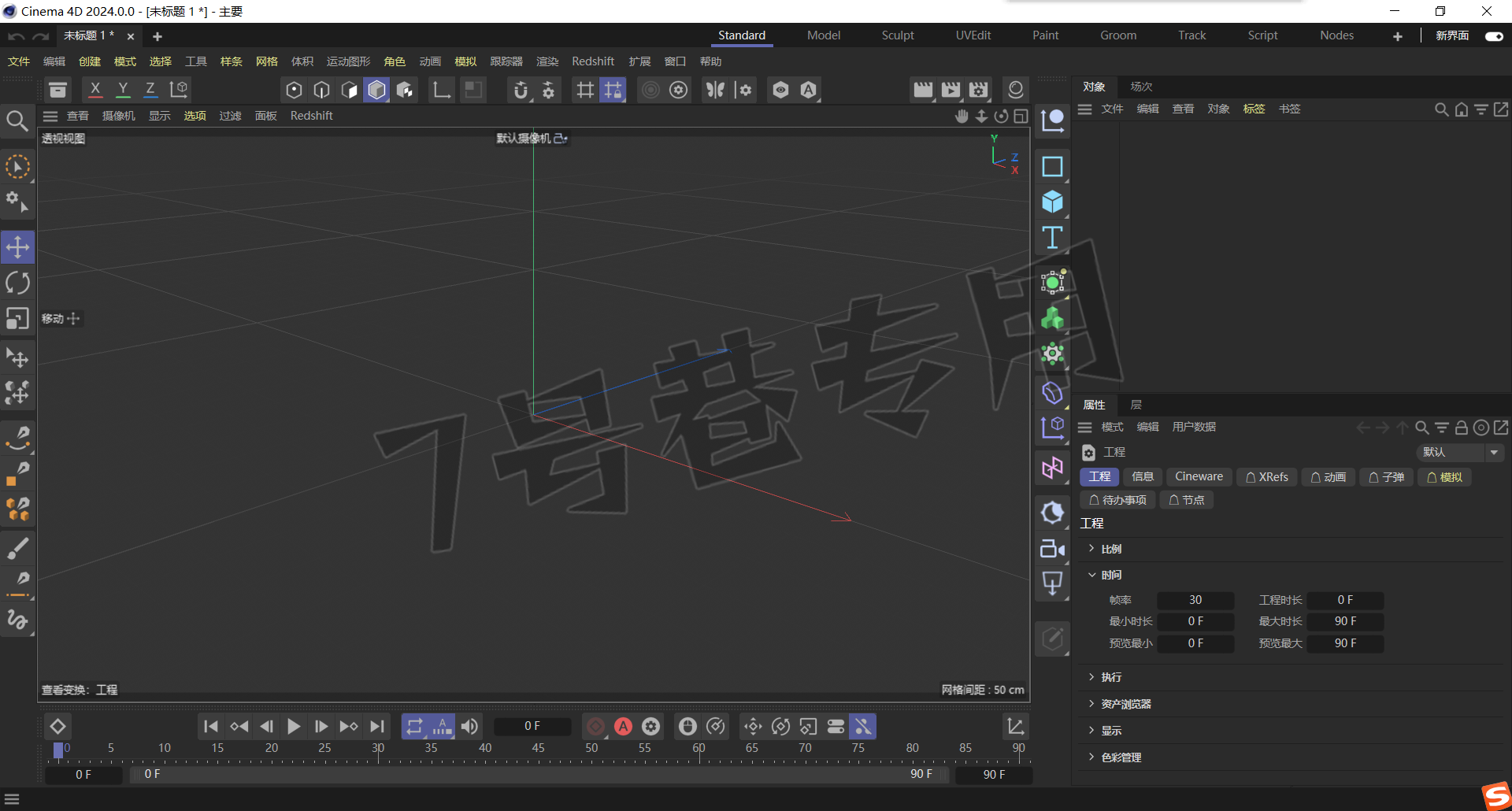The height and width of the screenshot is (811, 1512).
Task: Toggle workplane grid snapping icon
Action: click(x=613, y=90)
